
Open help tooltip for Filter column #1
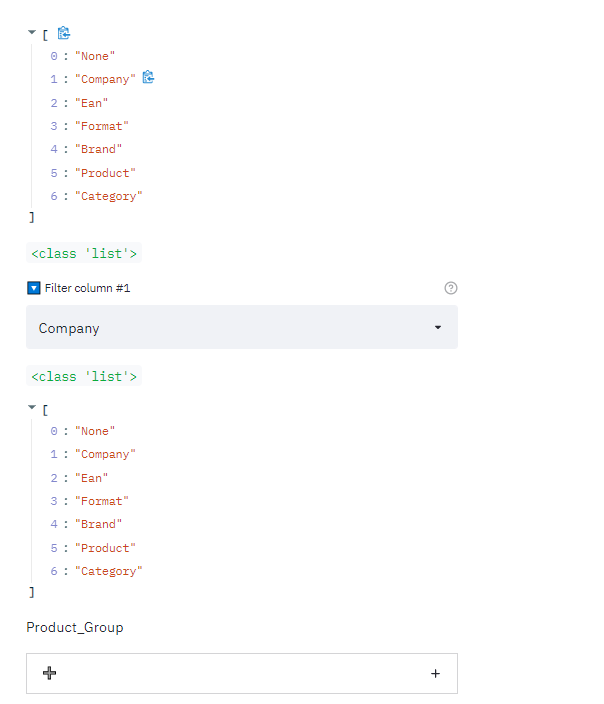[x=450, y=288]
